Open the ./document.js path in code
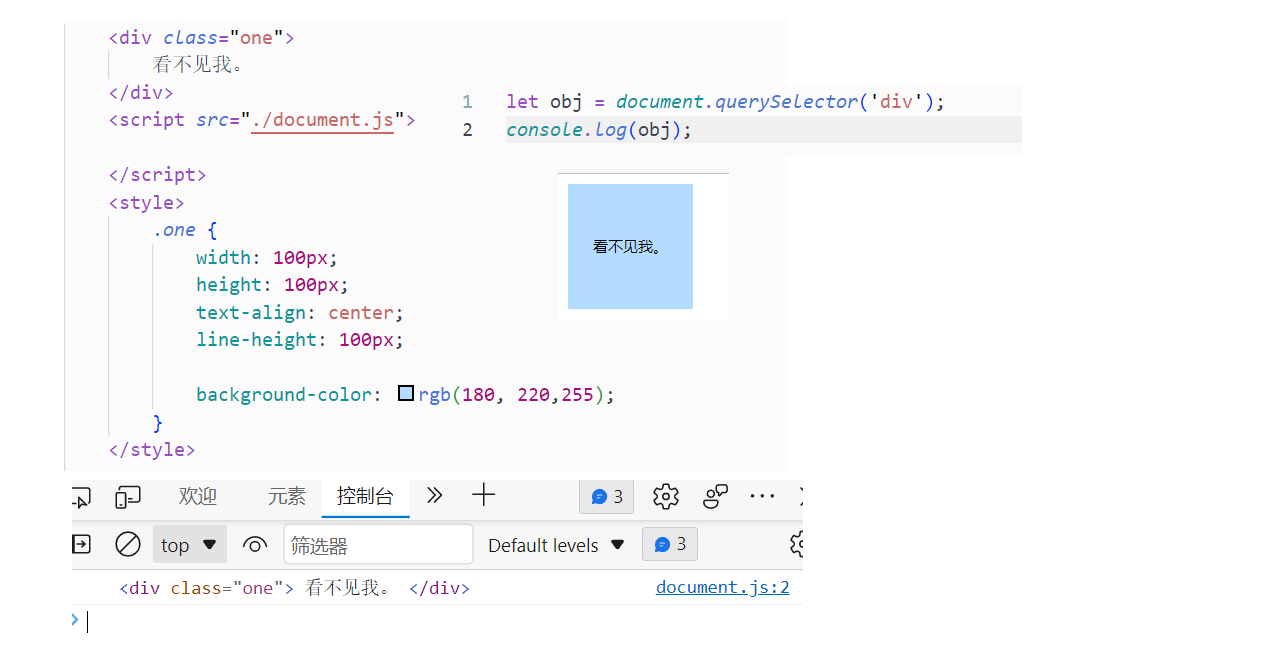This screenshot has width=1286, height=649. [x=322, y=120]
